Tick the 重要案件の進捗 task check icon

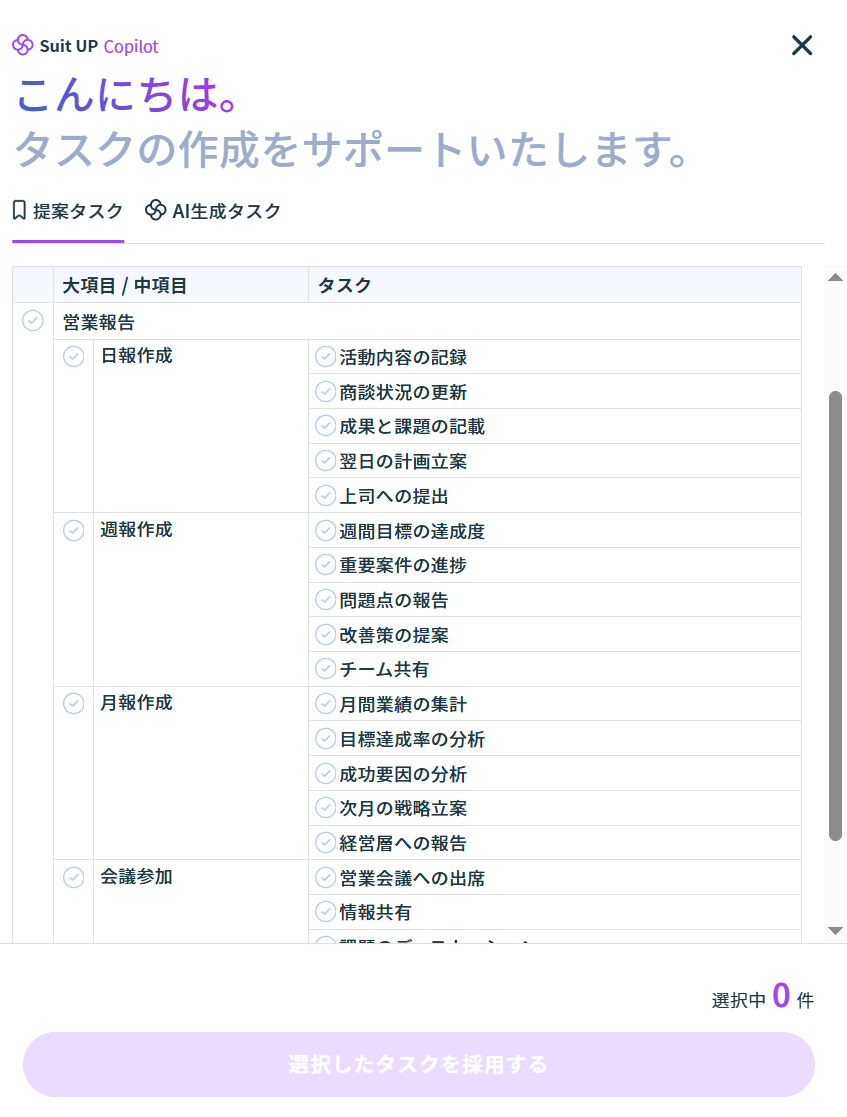325,565
